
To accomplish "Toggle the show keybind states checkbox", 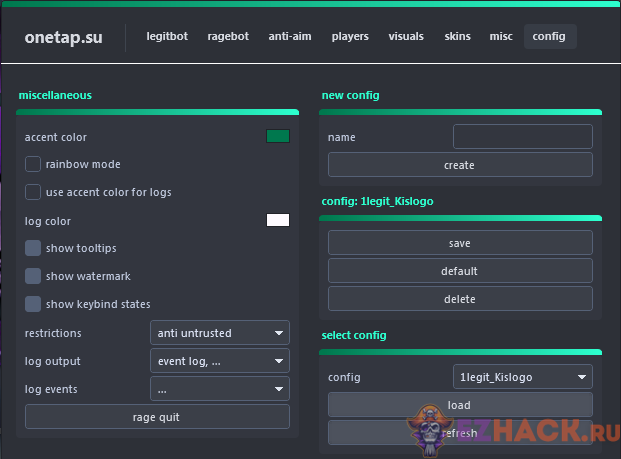I will 33,304.
